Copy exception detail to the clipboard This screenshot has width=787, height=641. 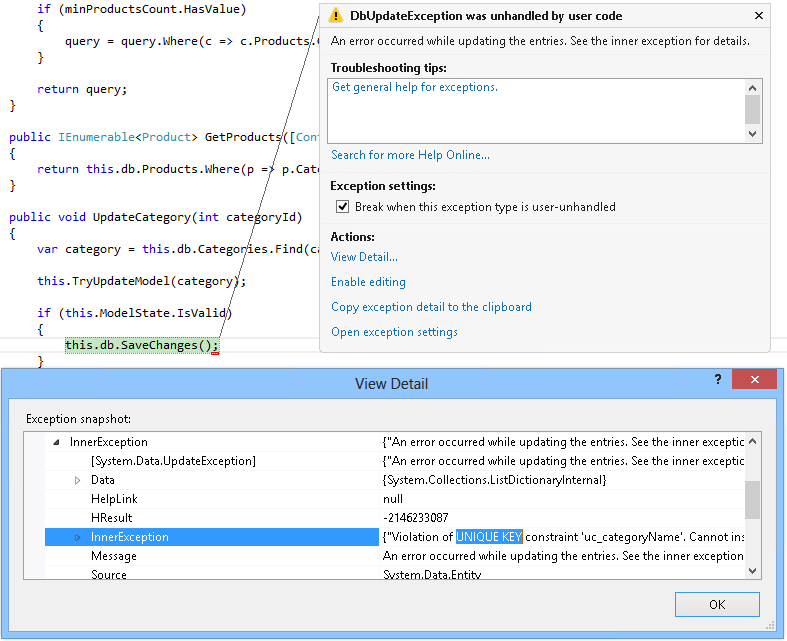click(431, 307)
